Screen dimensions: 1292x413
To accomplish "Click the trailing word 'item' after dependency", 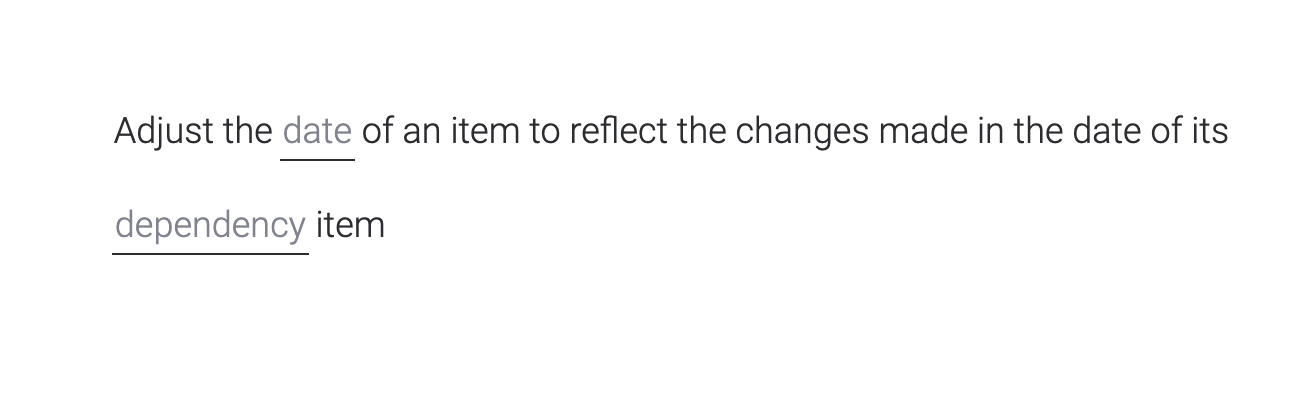I will click(x=350, y=225).
